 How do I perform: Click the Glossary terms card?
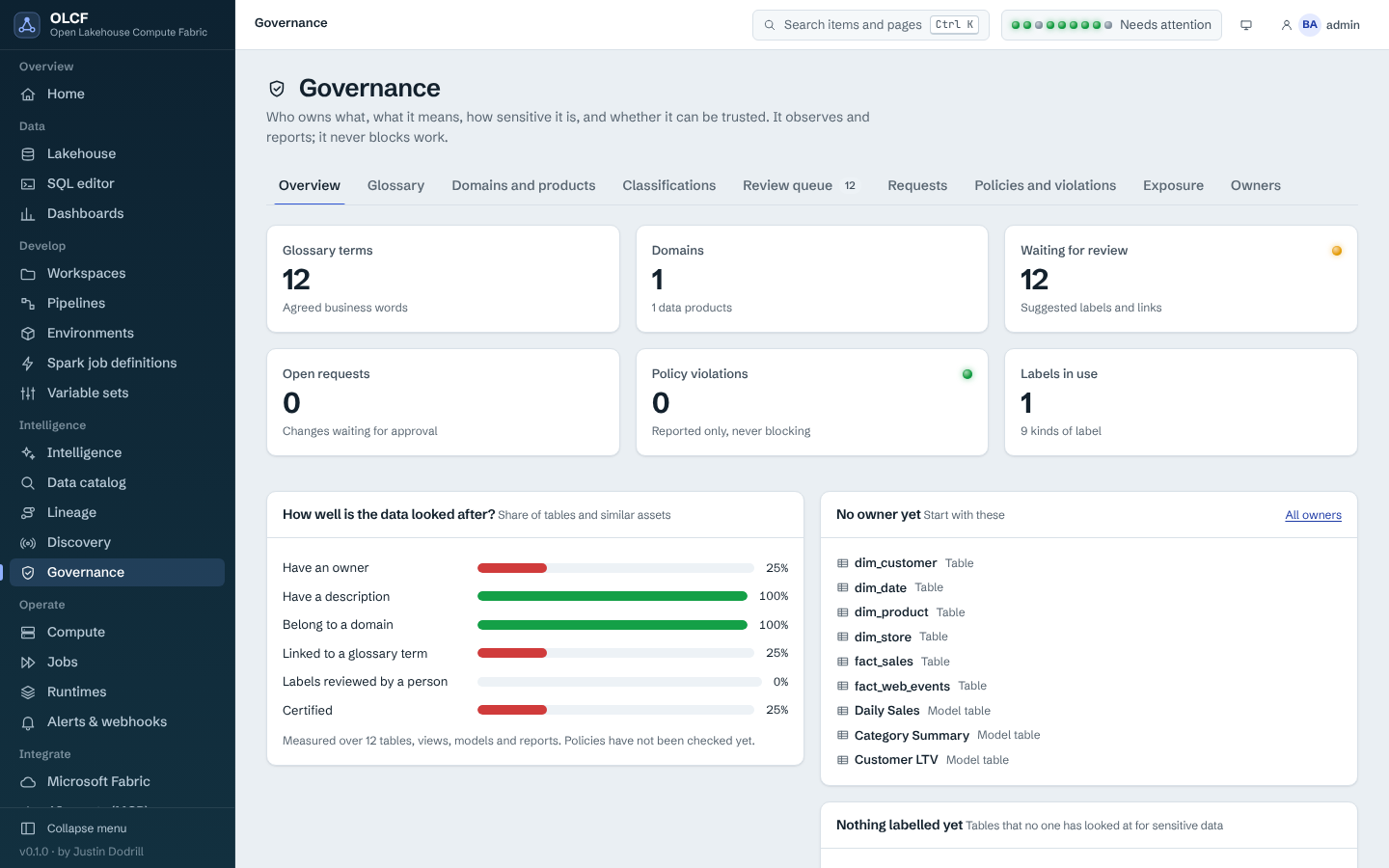point(443,279)
